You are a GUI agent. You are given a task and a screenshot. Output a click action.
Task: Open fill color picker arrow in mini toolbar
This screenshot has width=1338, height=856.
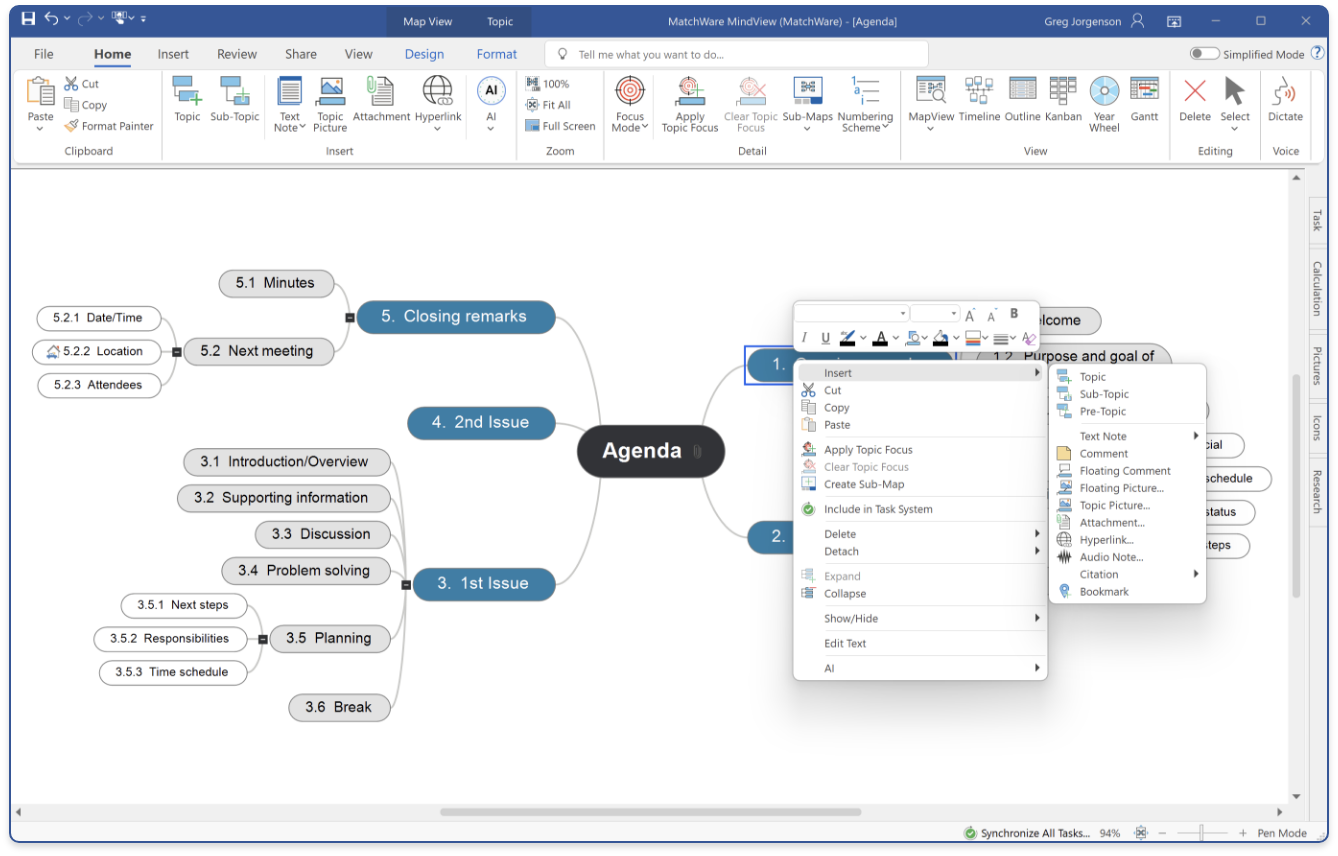tap(956, 338)
